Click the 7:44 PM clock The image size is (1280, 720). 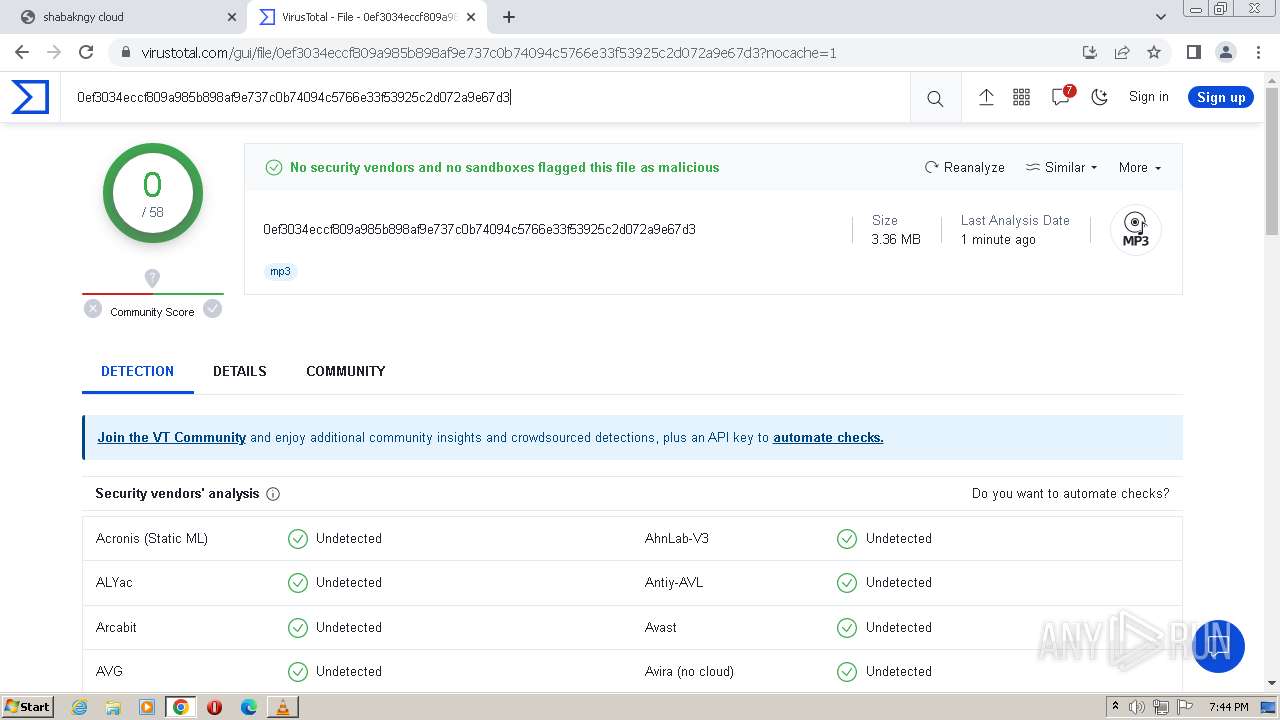tap(1228, 707)
